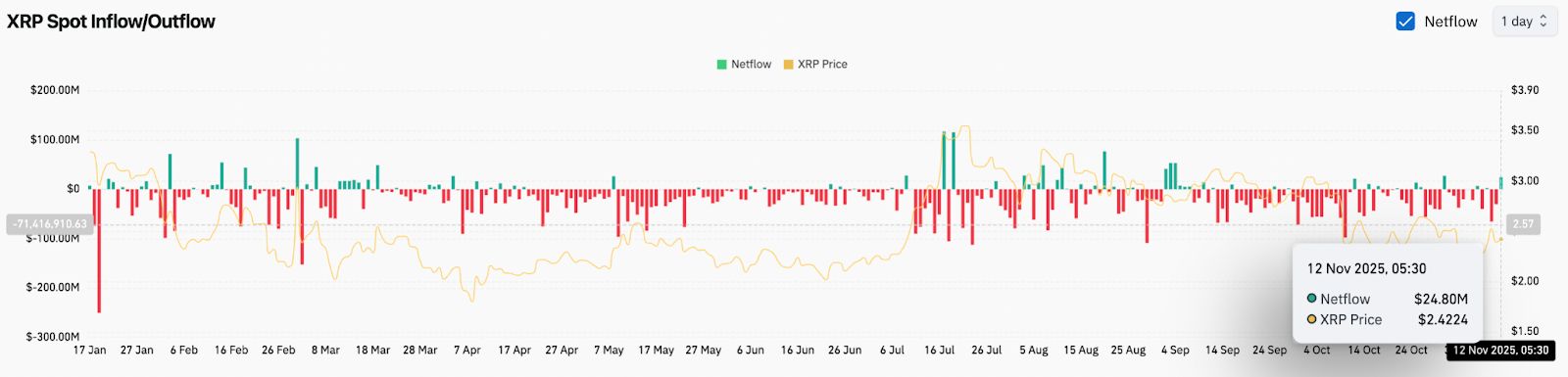The width and height of the screenshot is (1568, 377).
Task: Click the tall green inflow bar near 26 Feb
Action: (297, 164)
